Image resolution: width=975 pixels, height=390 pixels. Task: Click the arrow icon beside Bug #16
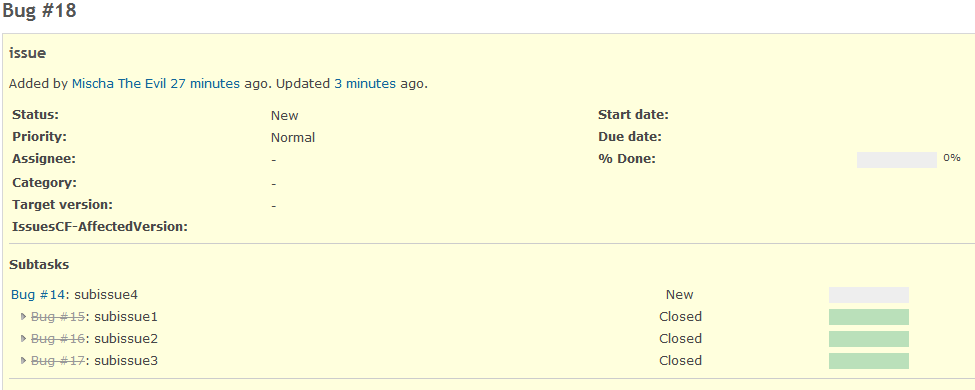point(24,338)
